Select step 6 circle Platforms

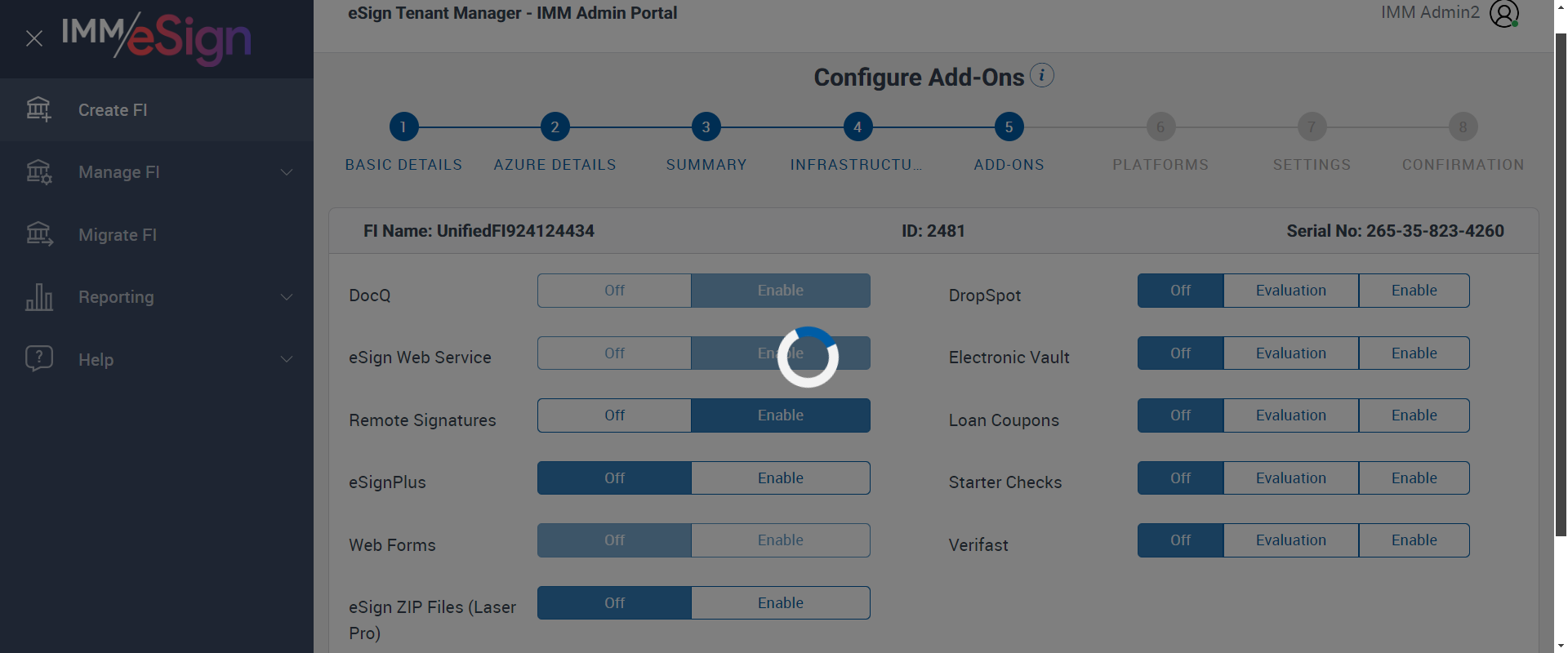(x=1160, y=127)
